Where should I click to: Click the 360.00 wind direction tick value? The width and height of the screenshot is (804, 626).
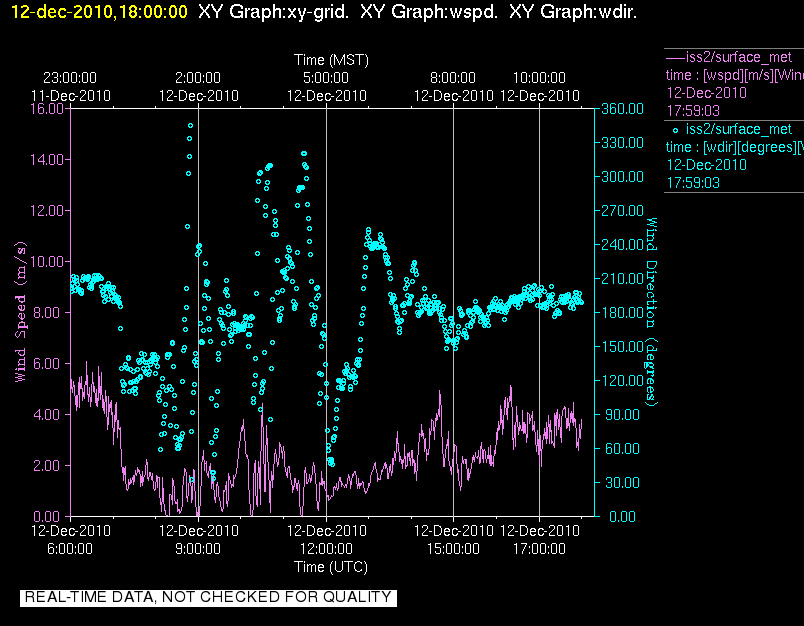tap(622, 109)
